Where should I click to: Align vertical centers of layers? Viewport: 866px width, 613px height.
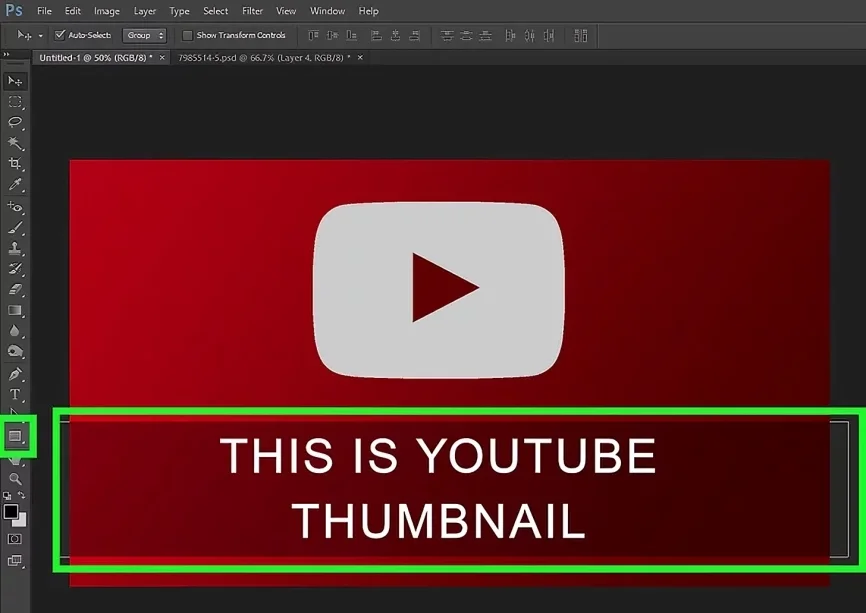[x=332, y=36]
